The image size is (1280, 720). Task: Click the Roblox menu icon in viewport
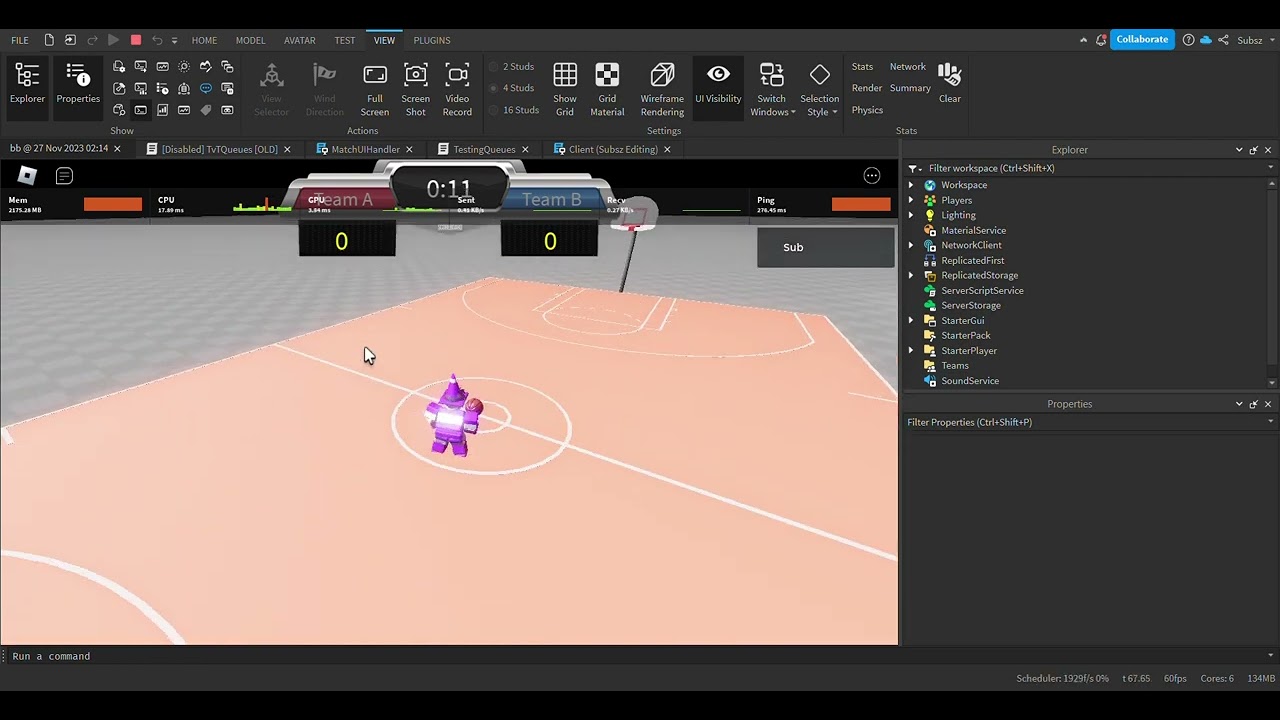tap(27, 176)
